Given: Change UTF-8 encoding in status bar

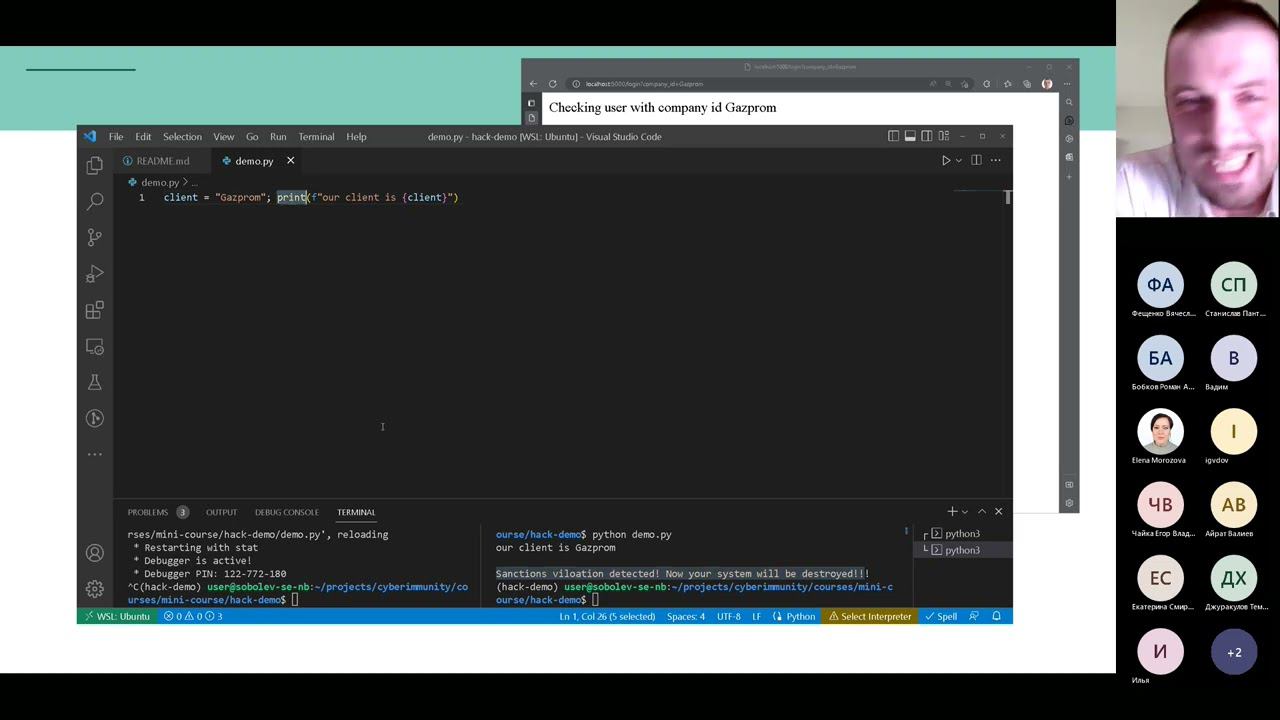Looking at the screenshot, I should [727, 616].
